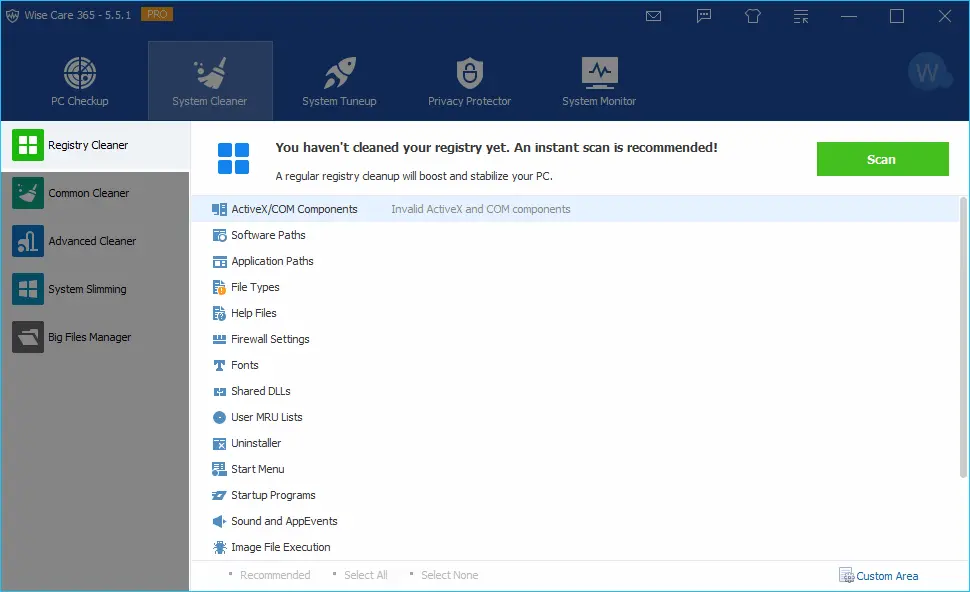
Task: Select the Uninstaller entry
Action: 256,443
